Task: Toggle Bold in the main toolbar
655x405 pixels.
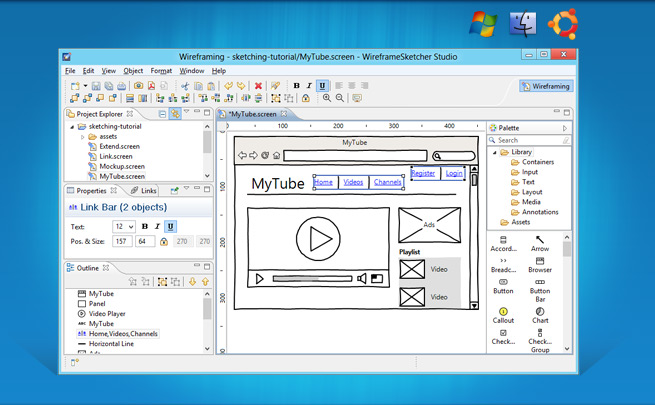Action: pos(297,86)
